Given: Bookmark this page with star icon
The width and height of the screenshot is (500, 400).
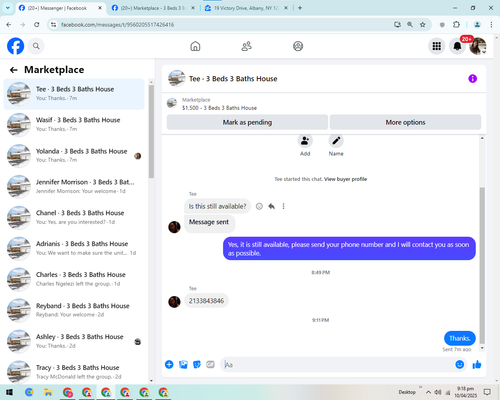Looking at the screenshot, I should coord(423,25).
